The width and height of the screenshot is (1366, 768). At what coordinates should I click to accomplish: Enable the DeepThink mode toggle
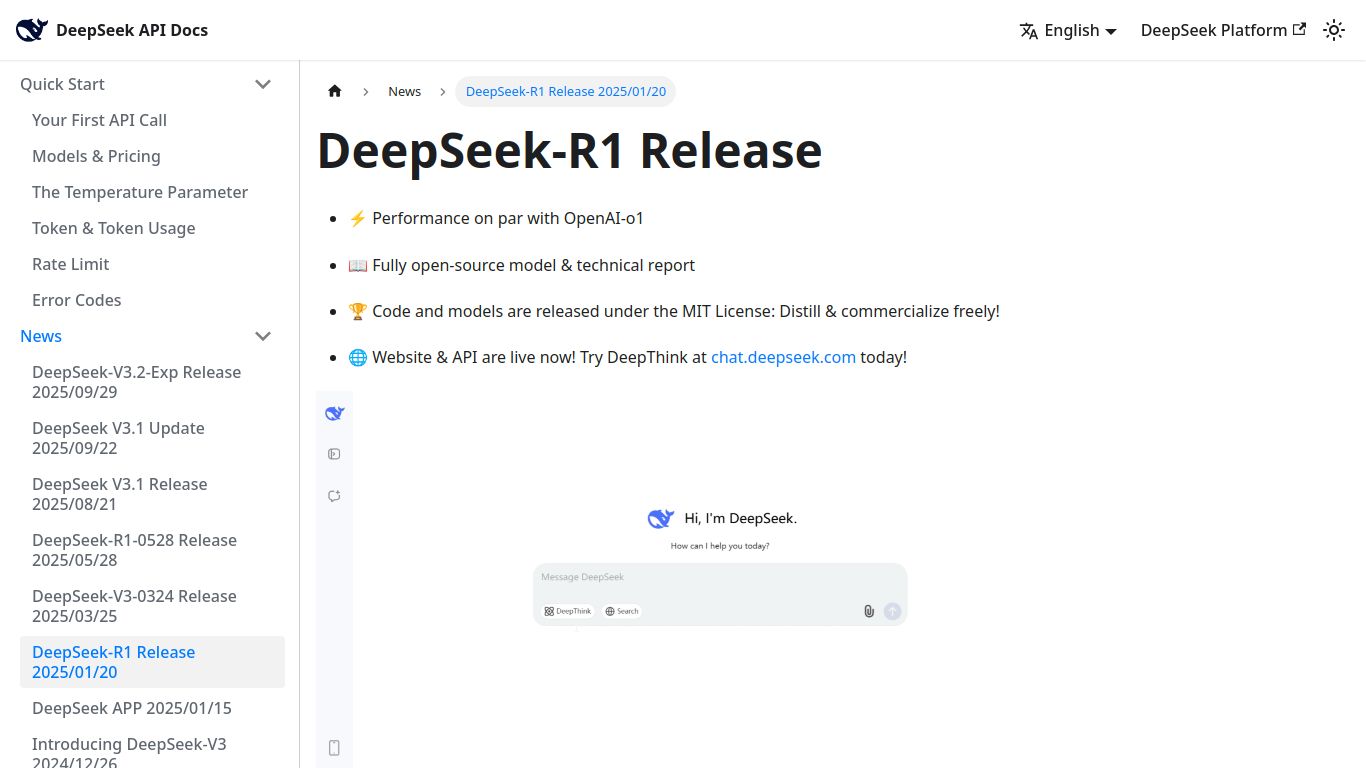(567, 611)
